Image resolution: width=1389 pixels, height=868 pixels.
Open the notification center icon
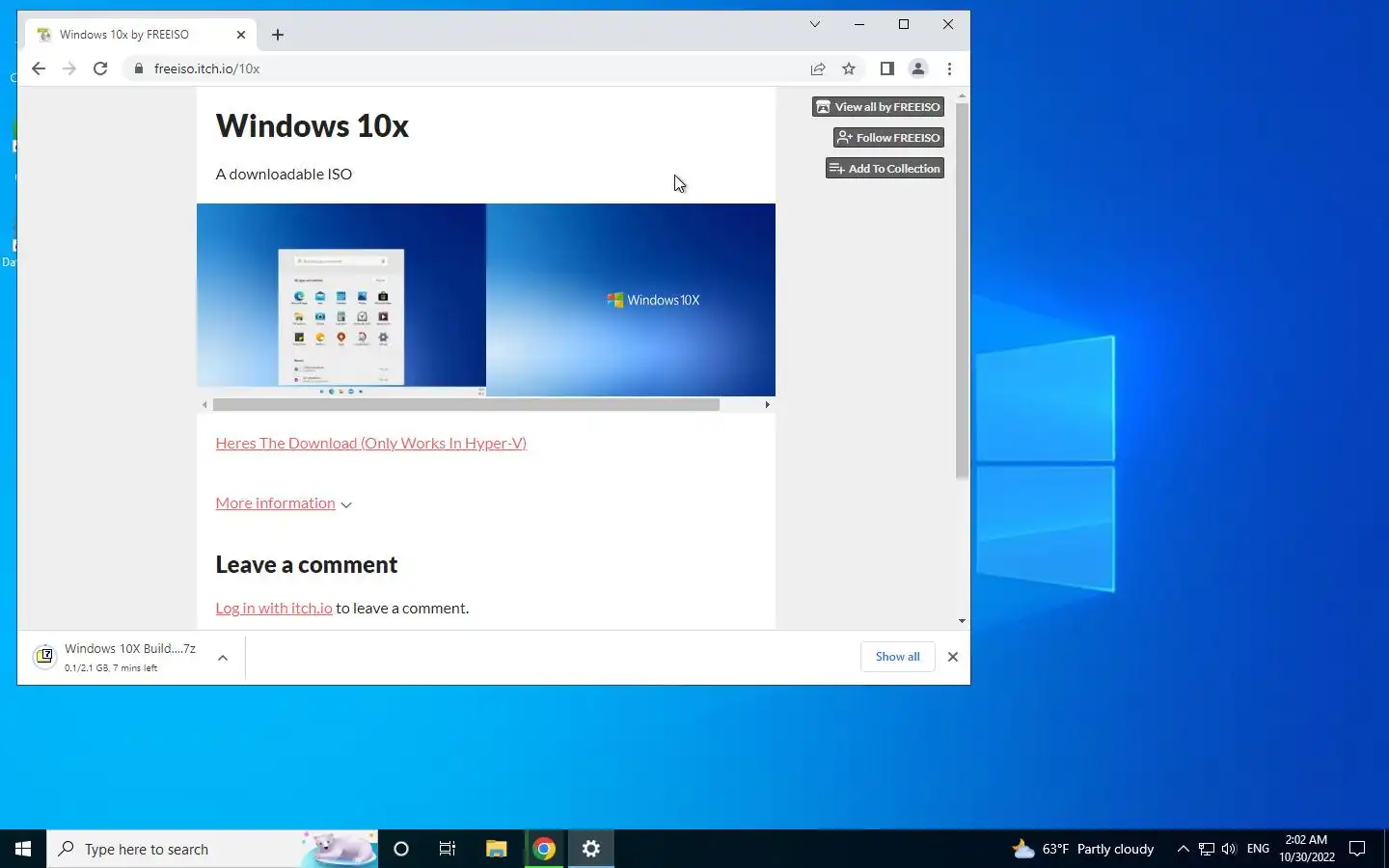[1357, 849]
